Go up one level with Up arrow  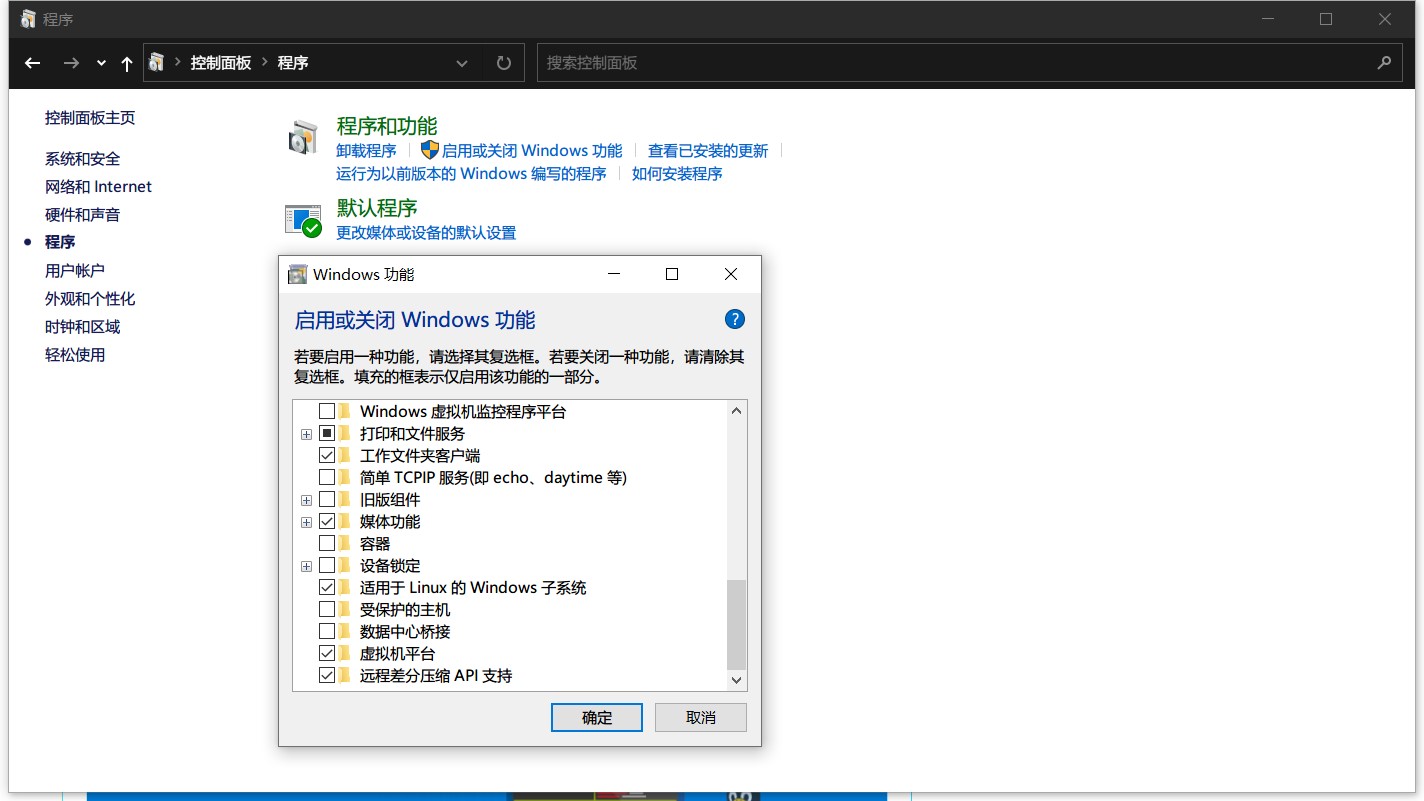tap(127, 63)
